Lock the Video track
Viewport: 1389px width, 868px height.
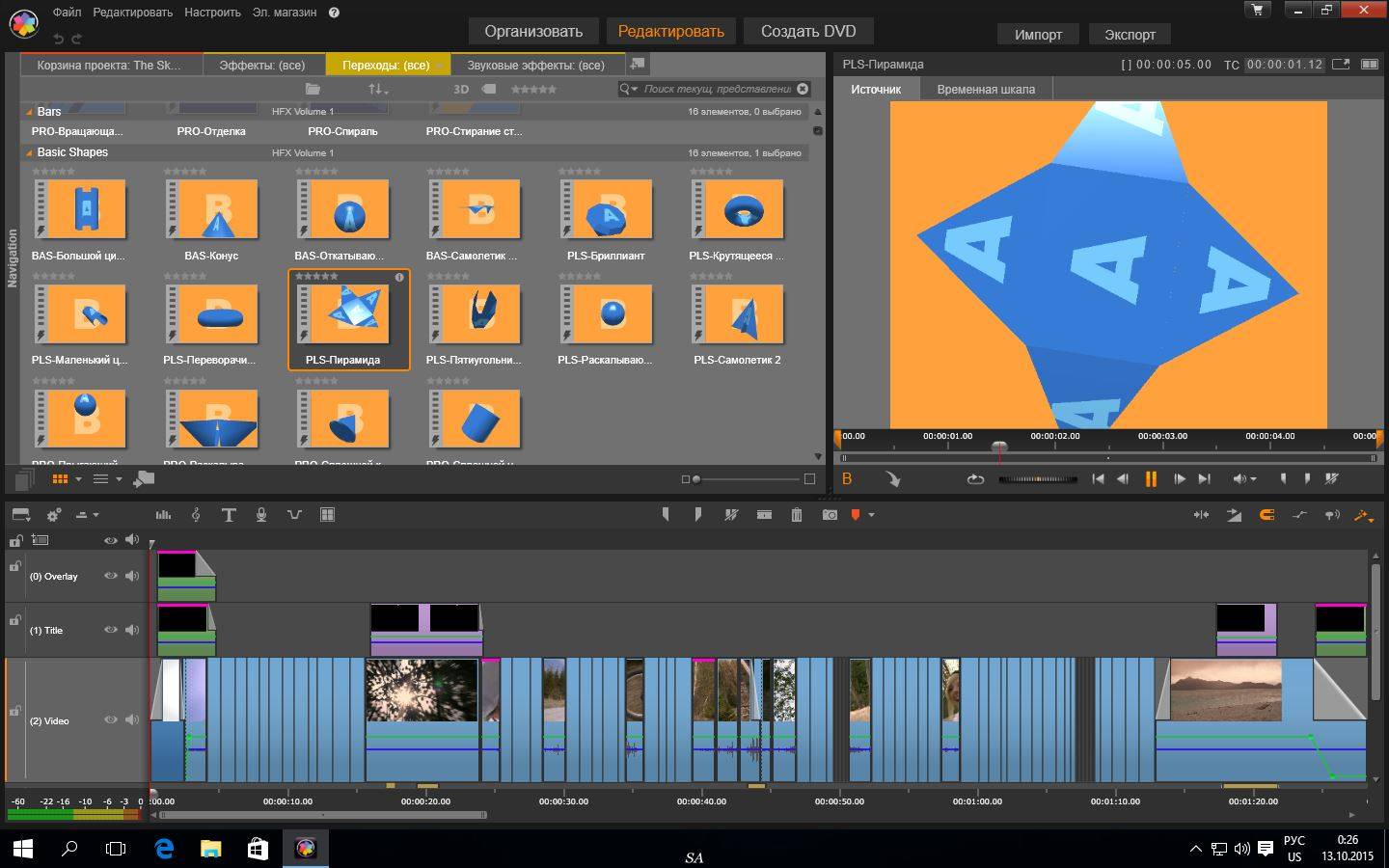click(x=14, y=711)
